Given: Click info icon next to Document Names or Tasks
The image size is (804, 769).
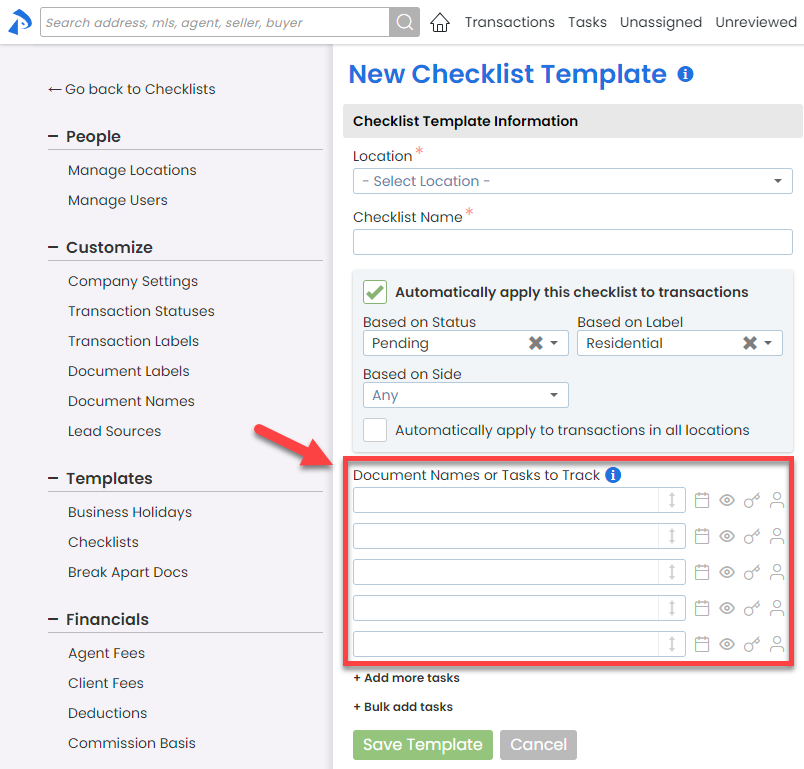Looking at the screenshot, I should pyautogui.click(x=614, y=475).
